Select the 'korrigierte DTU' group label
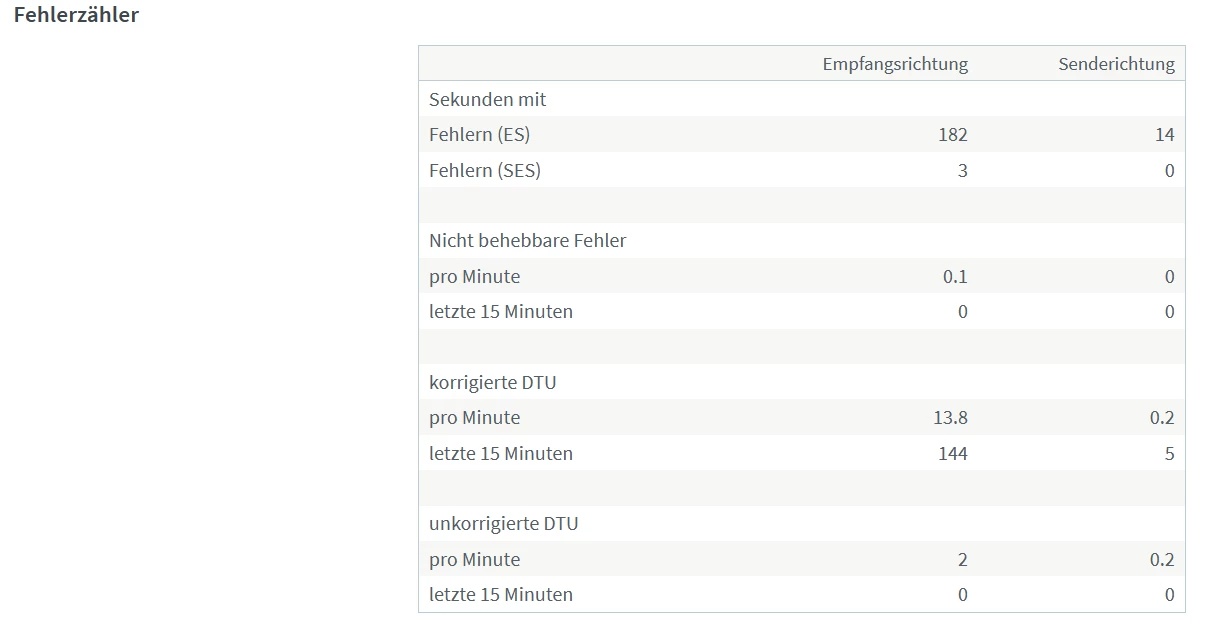1213x624 pixels. (x=492, y=382)
